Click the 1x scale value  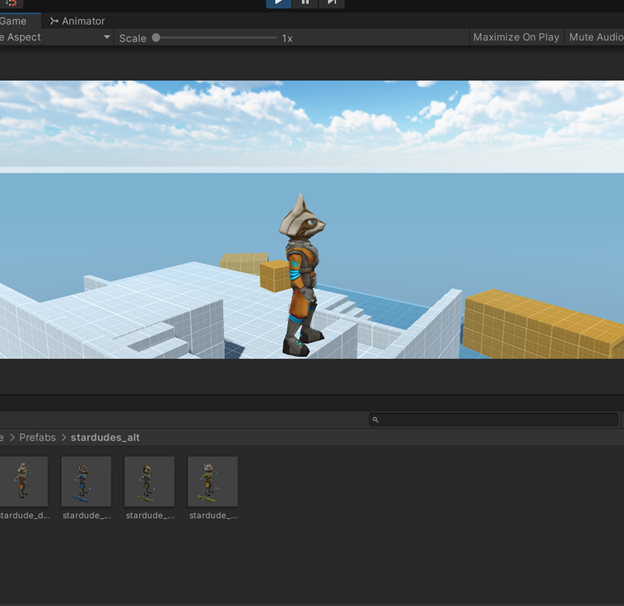point(287,38)
